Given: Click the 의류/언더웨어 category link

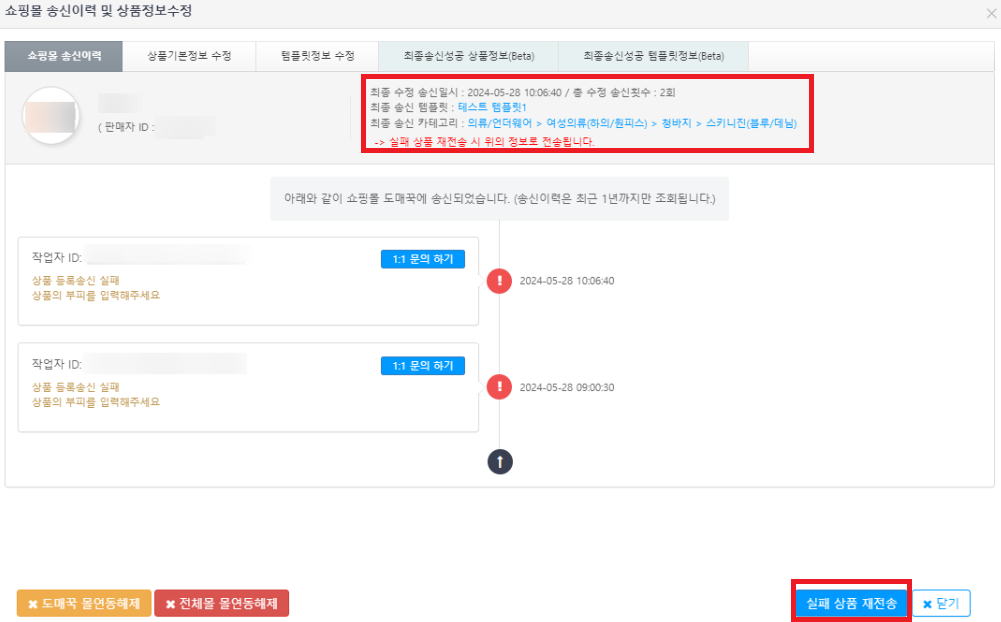Looking at the screenshot, I should 499,123.
